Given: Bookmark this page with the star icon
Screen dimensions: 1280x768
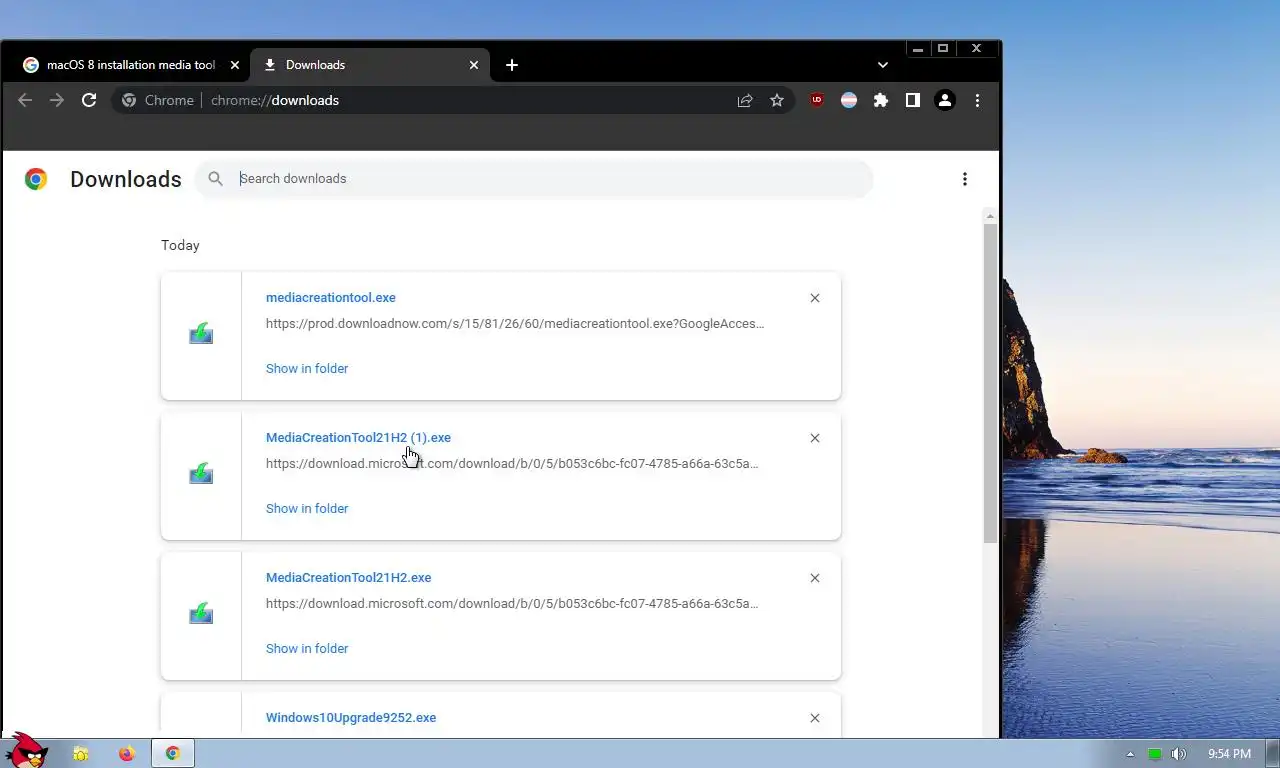Looking at the screenshot, I should pyautogui.click(x=777, y=100).
